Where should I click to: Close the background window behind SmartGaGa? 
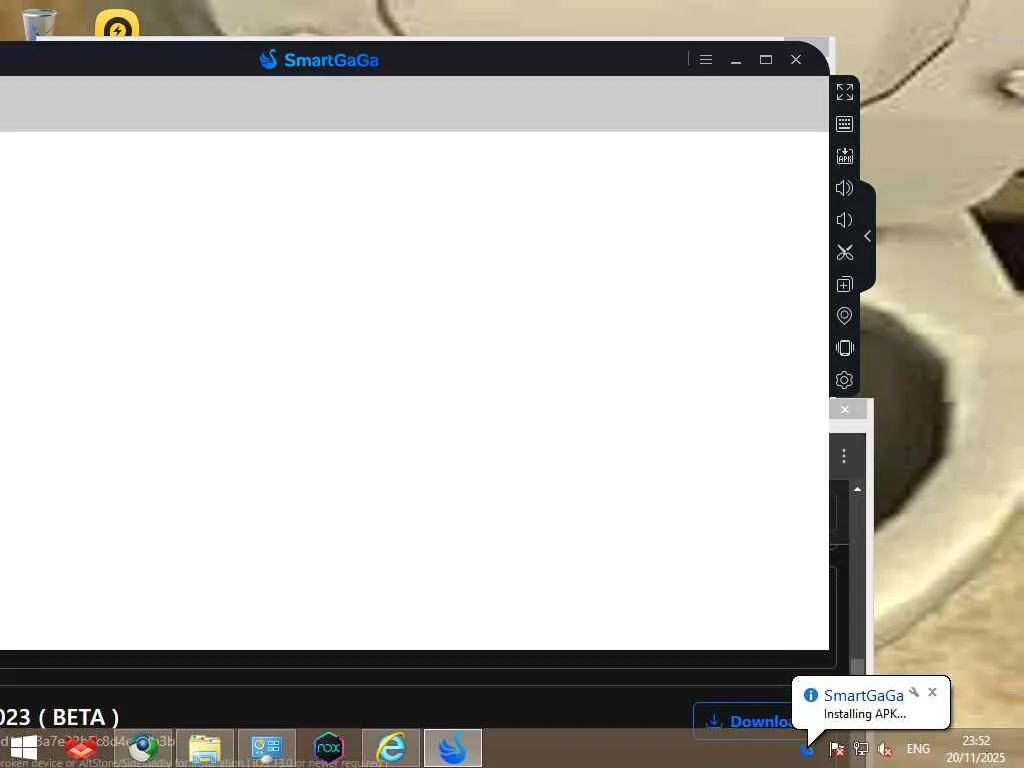(845, 409)
